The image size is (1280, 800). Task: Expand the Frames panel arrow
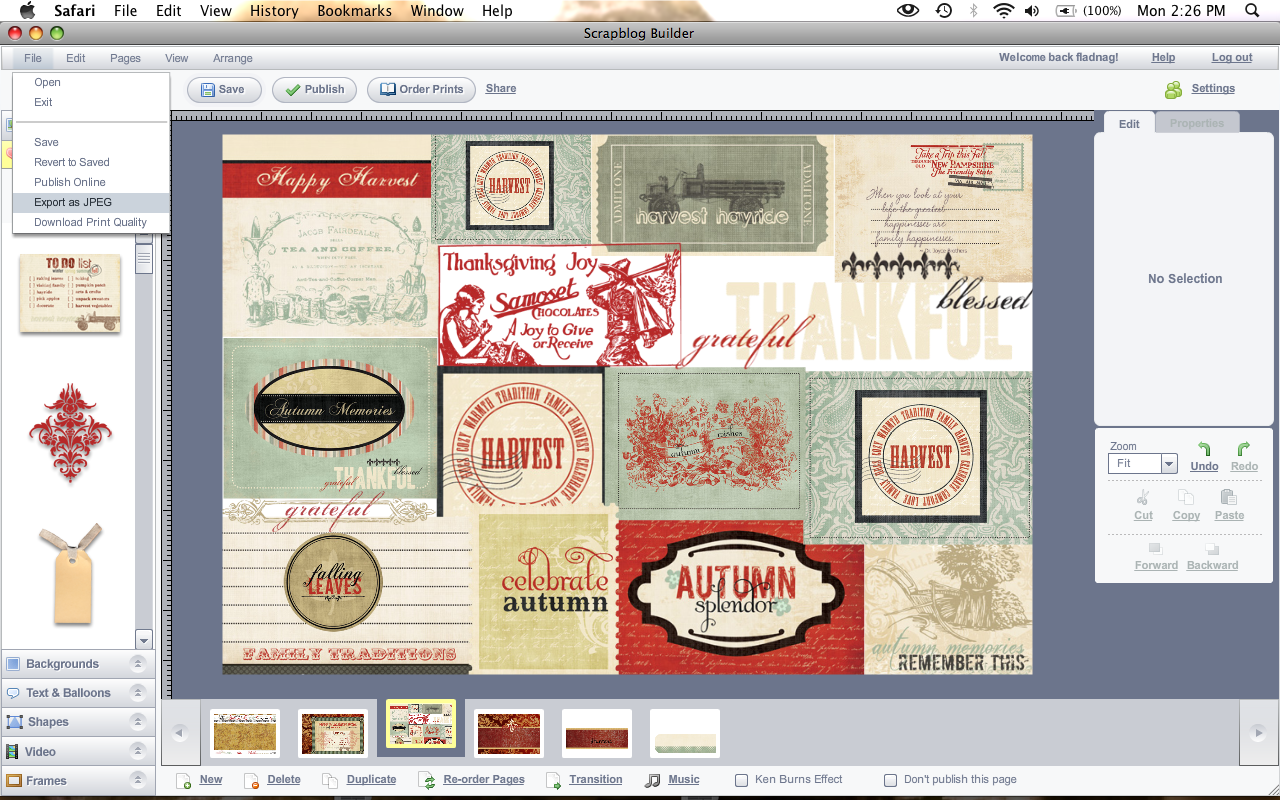click(138, 780)
